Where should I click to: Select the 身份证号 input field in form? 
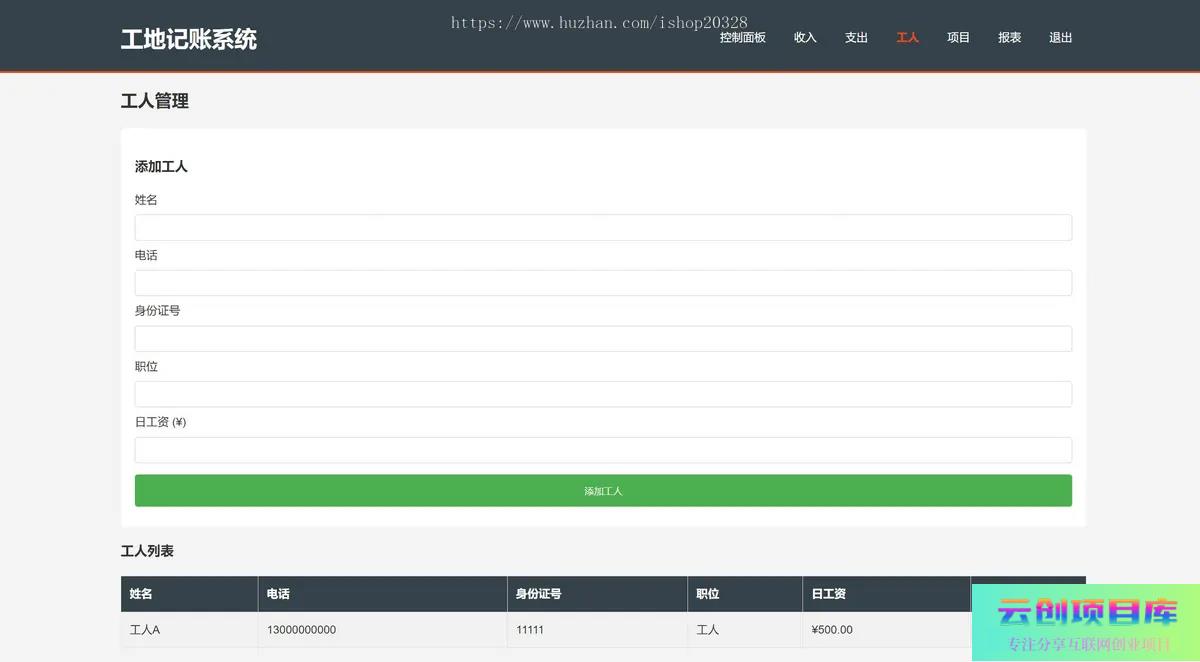[x=603, y=338]
